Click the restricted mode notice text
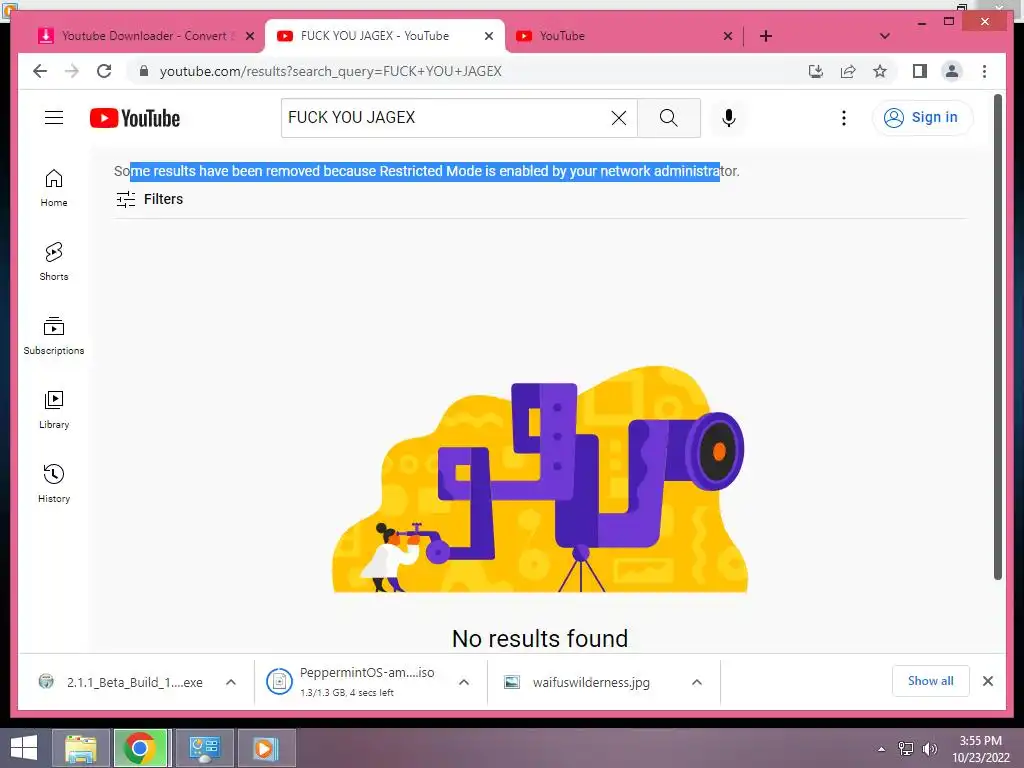1024x768 pixels. (426, 171)
